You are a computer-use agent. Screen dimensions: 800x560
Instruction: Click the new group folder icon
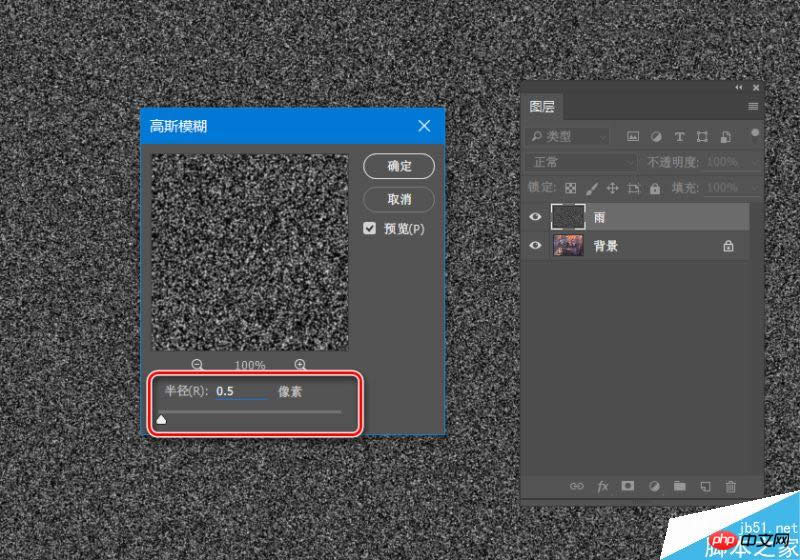click(680, 486)
